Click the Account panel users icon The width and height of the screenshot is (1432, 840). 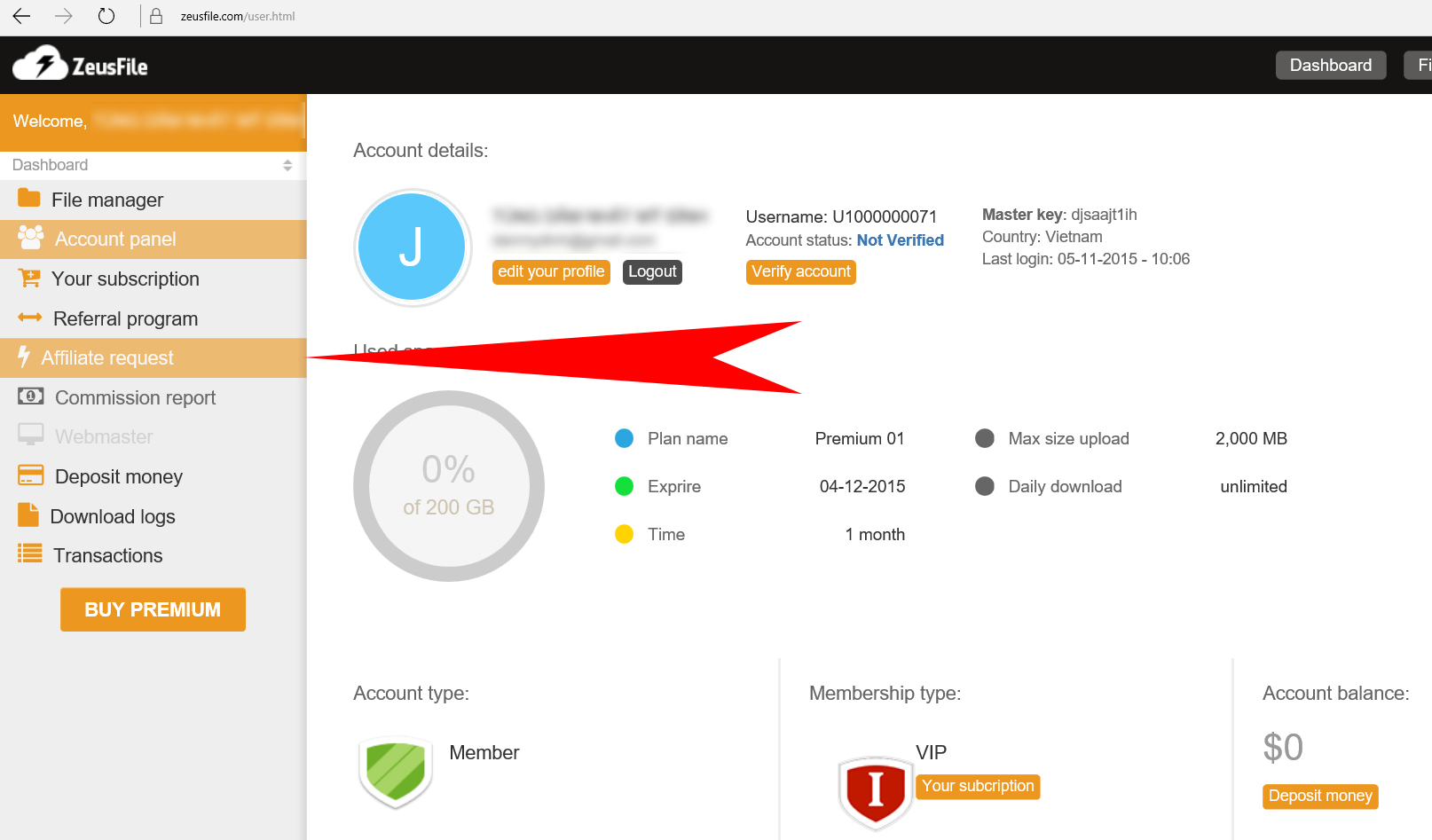pyautogui.click(x=31, y=237)
